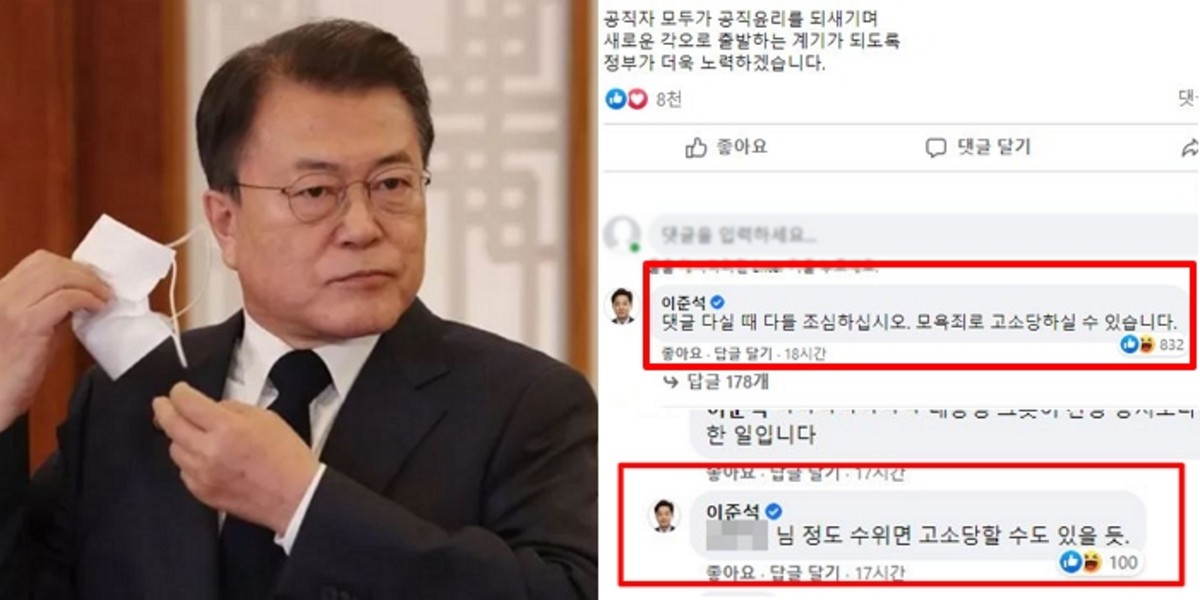Click the 좋아요 button label below the post
The height and width of the screenshot is (600, 1200).
click(x=742, y=148)
